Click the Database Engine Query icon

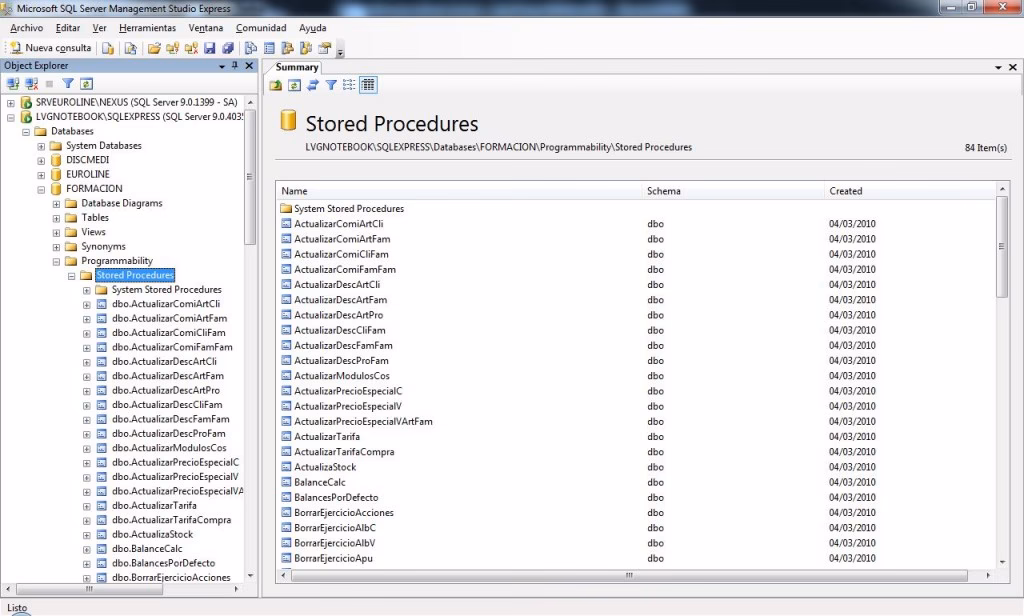pos(108,48)
